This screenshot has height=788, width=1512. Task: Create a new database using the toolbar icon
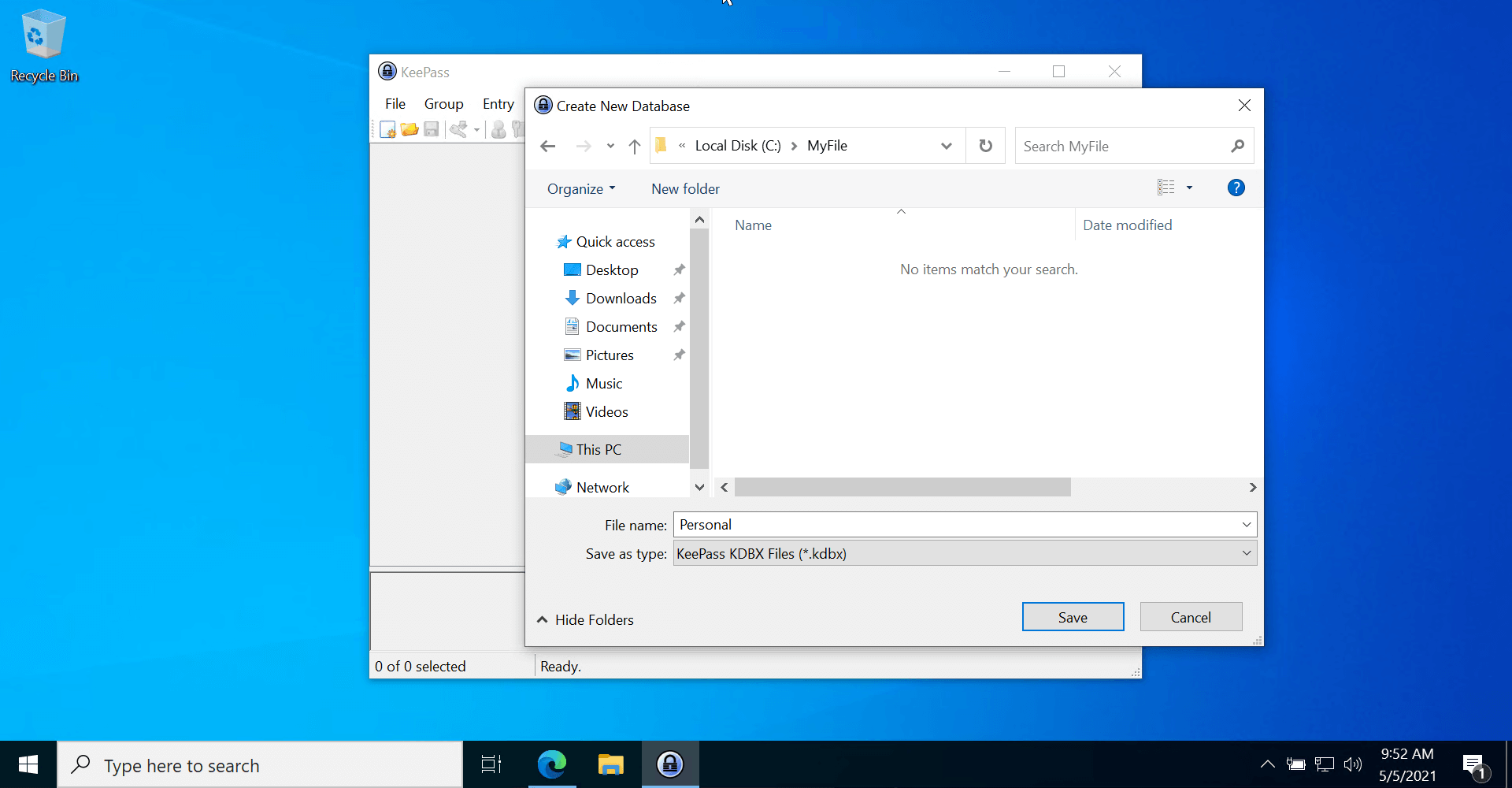387,129
